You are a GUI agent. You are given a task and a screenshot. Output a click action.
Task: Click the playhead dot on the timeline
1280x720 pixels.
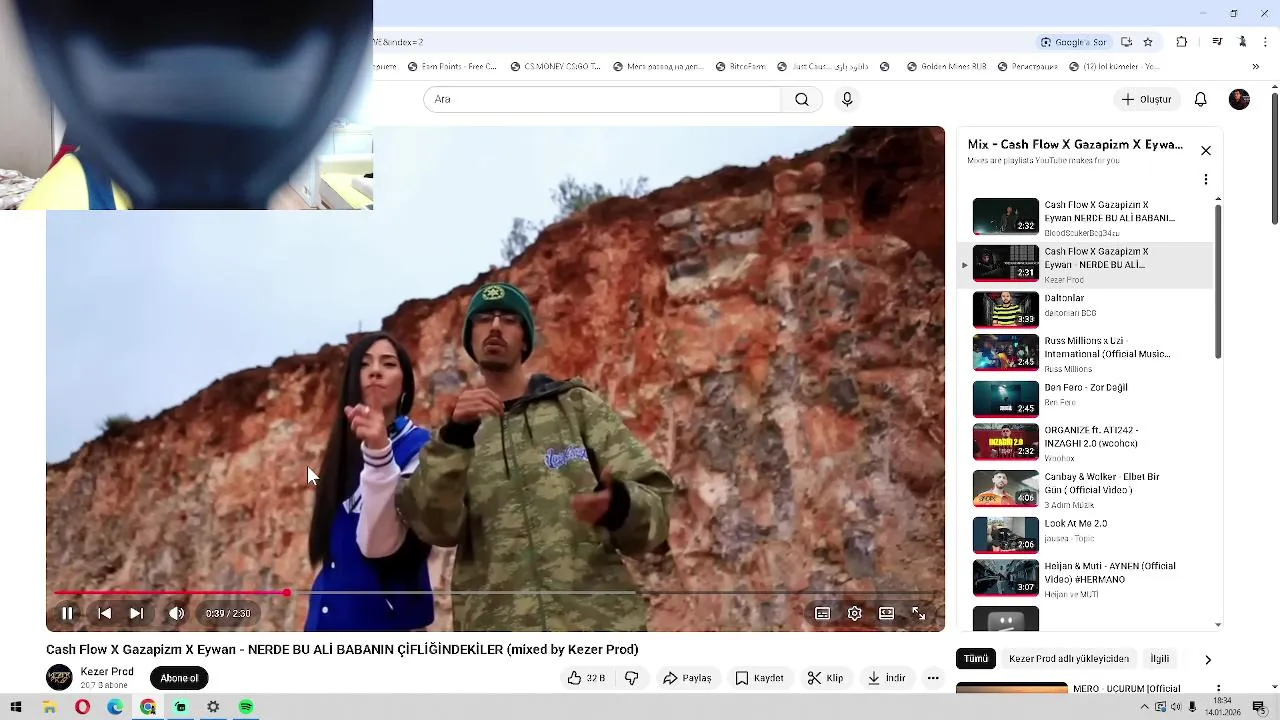pos(287,593)
